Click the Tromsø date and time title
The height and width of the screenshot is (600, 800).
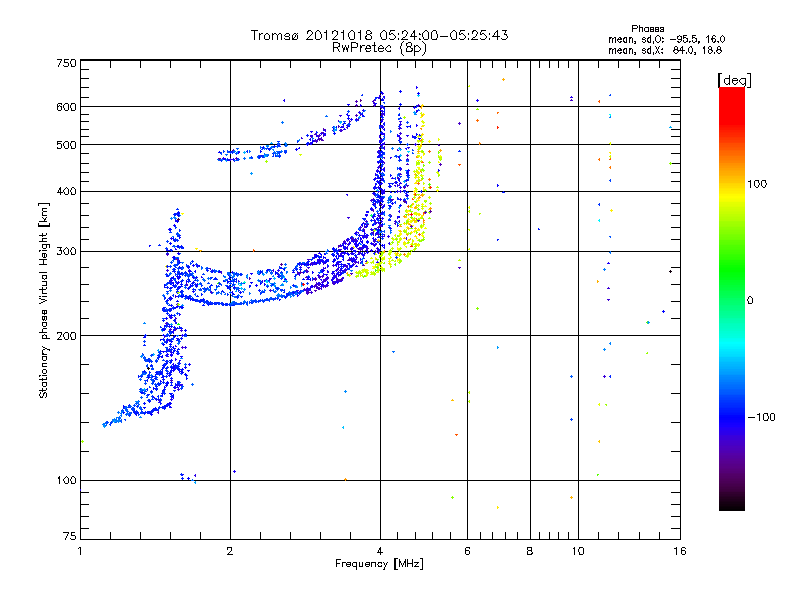[x=379, y=35]
